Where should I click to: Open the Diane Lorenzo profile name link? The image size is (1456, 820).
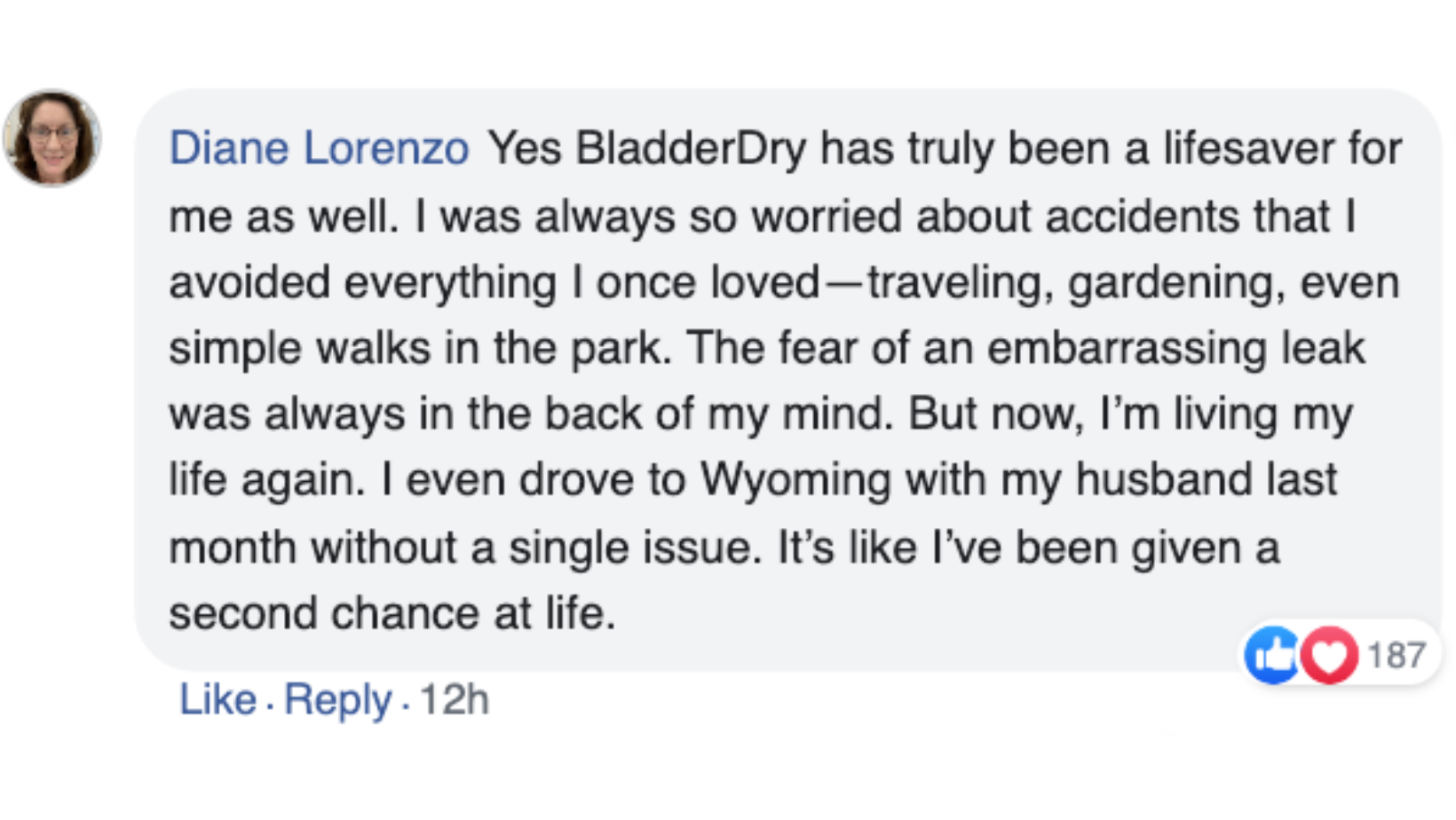pos(319,148)
